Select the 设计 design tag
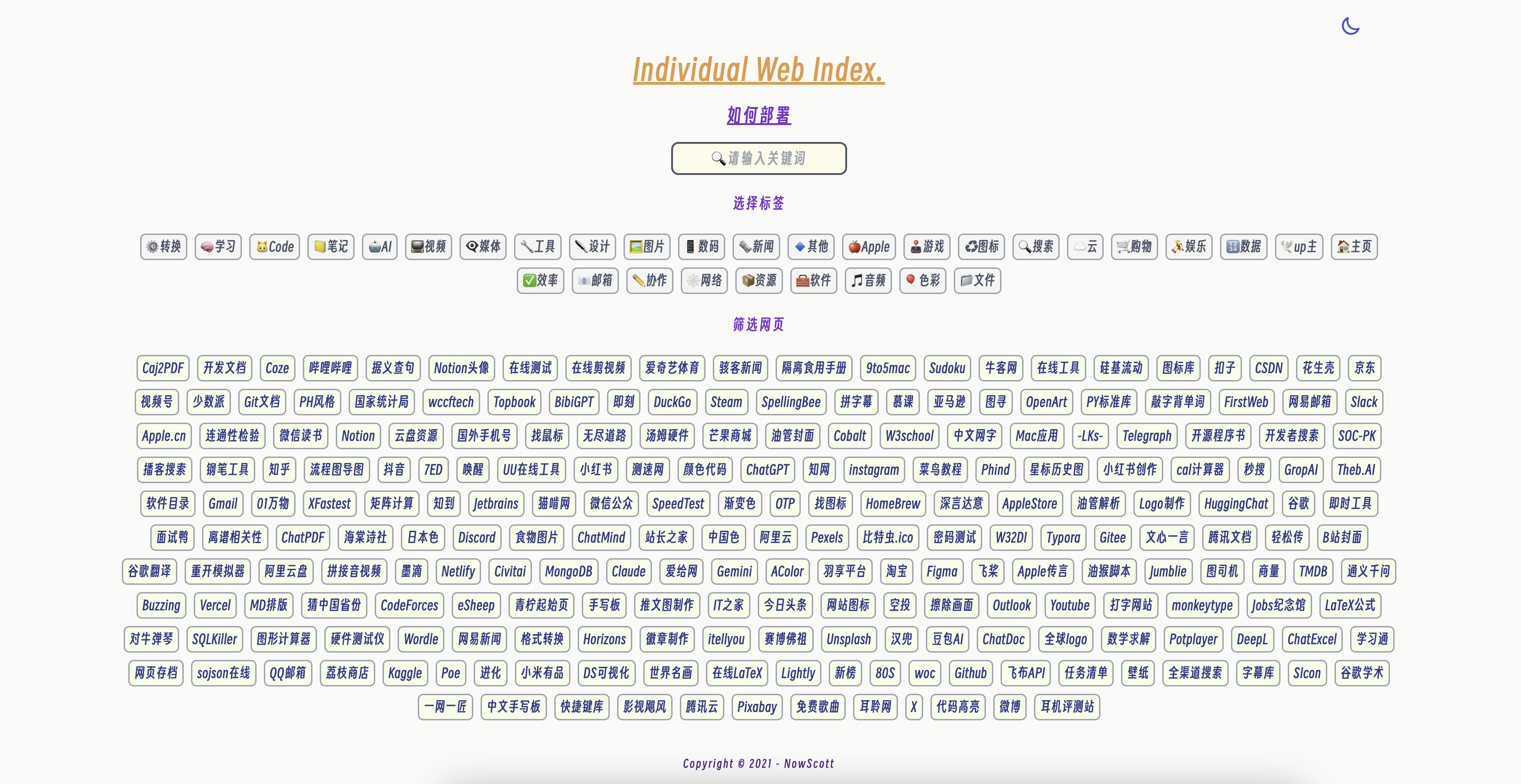1521x784 pixels. (592, 247)
